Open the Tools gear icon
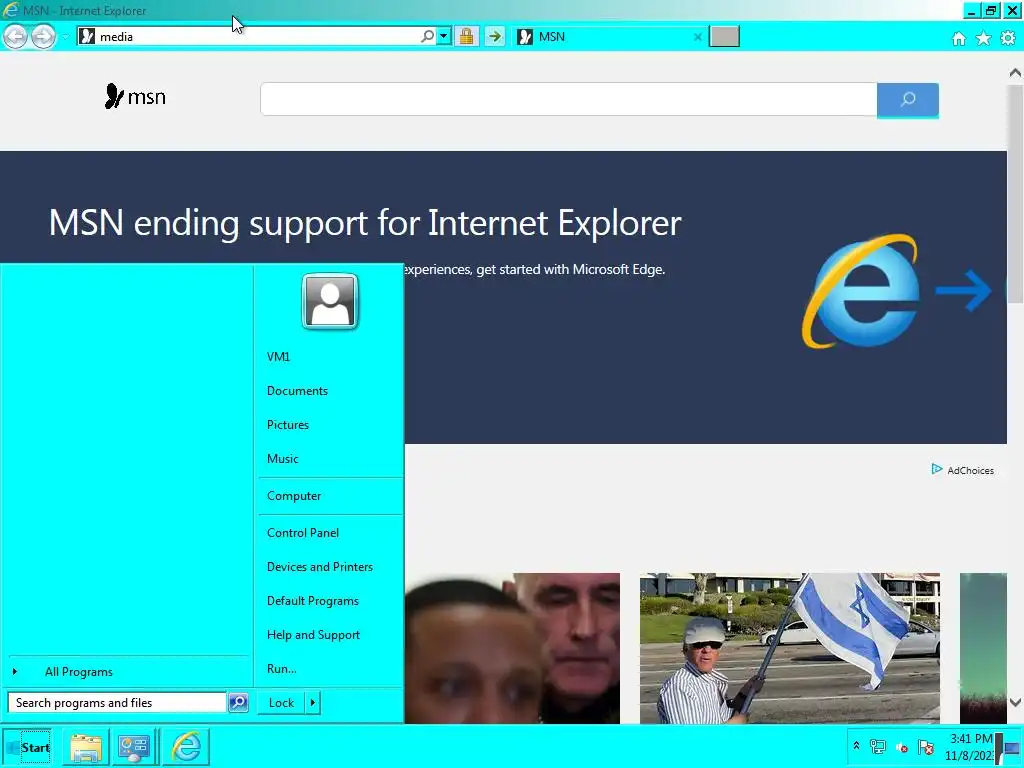Viewport: 1024px width, 768px height. pos(1008,39)
